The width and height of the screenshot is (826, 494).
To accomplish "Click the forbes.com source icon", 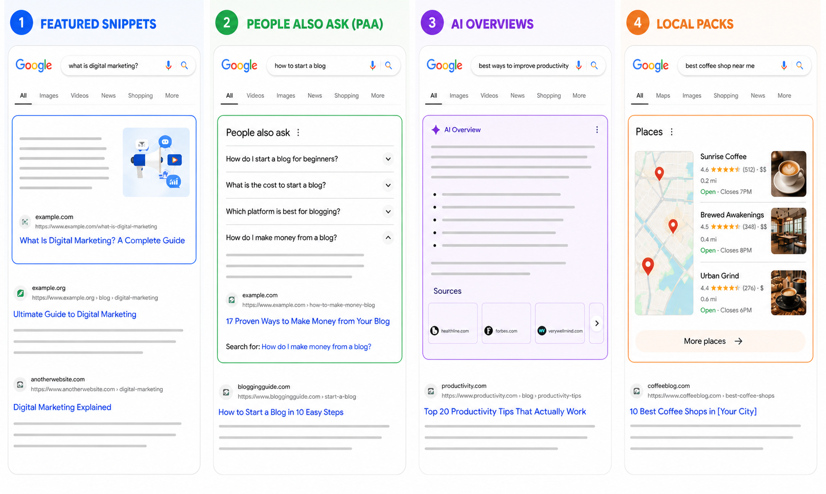I will [x=488, y=331].
